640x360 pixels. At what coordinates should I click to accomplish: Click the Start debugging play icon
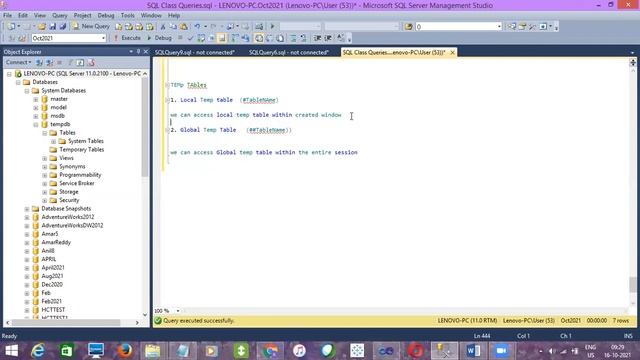tap(272, 27)
